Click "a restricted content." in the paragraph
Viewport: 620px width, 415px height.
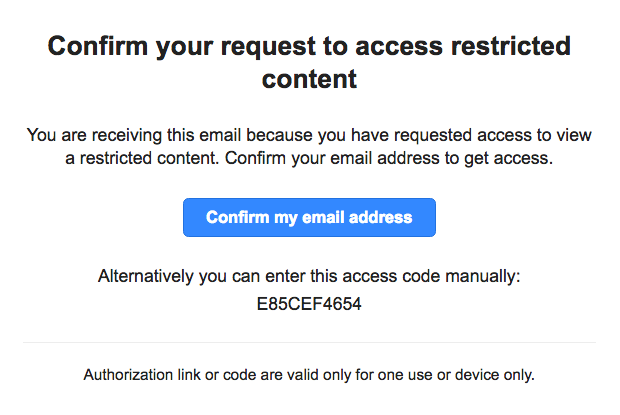pos(142,158)
